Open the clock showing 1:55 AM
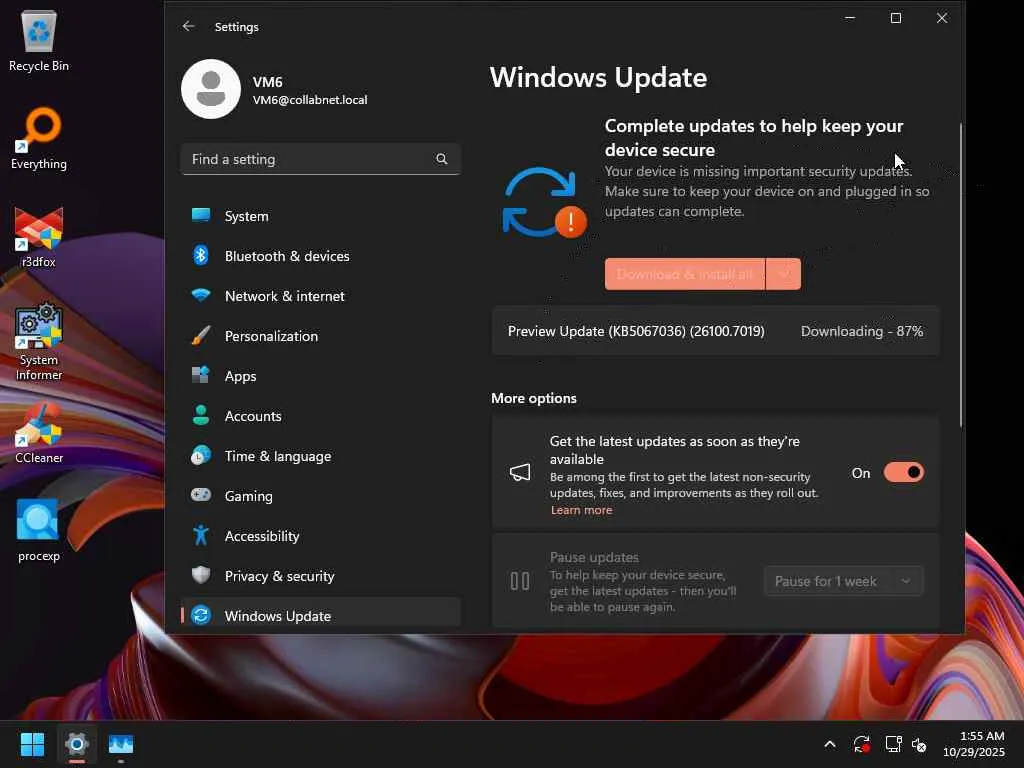The width and height of the screenshot is (1024, 768). point(973,744)
